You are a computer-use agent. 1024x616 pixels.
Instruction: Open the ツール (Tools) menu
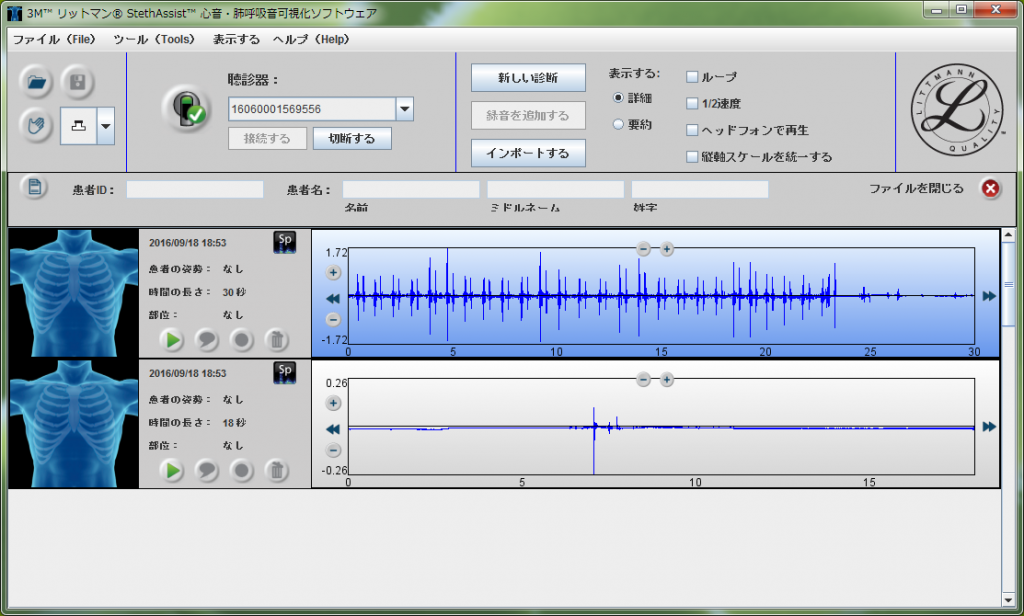coord(154,39)
